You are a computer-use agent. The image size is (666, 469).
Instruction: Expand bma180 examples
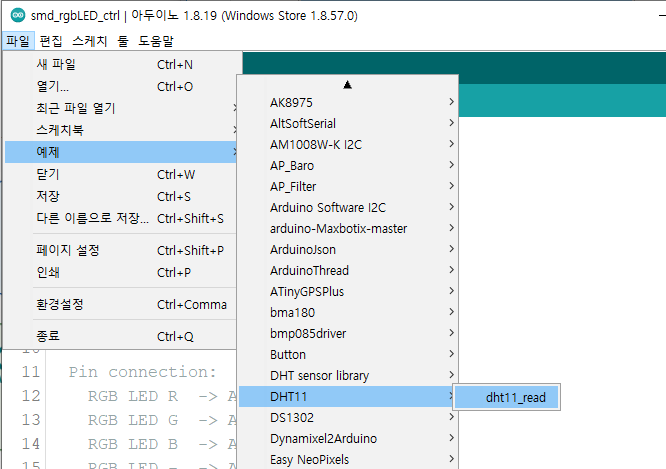(347, 313)
